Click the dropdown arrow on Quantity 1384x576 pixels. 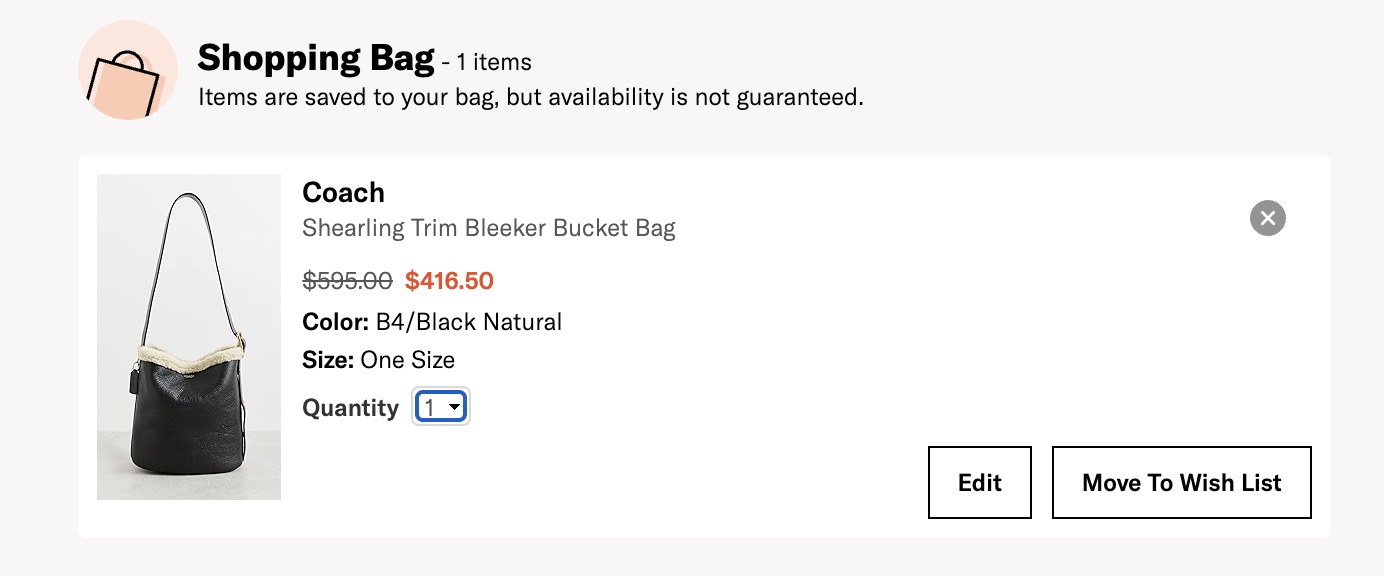pos(455,406)
